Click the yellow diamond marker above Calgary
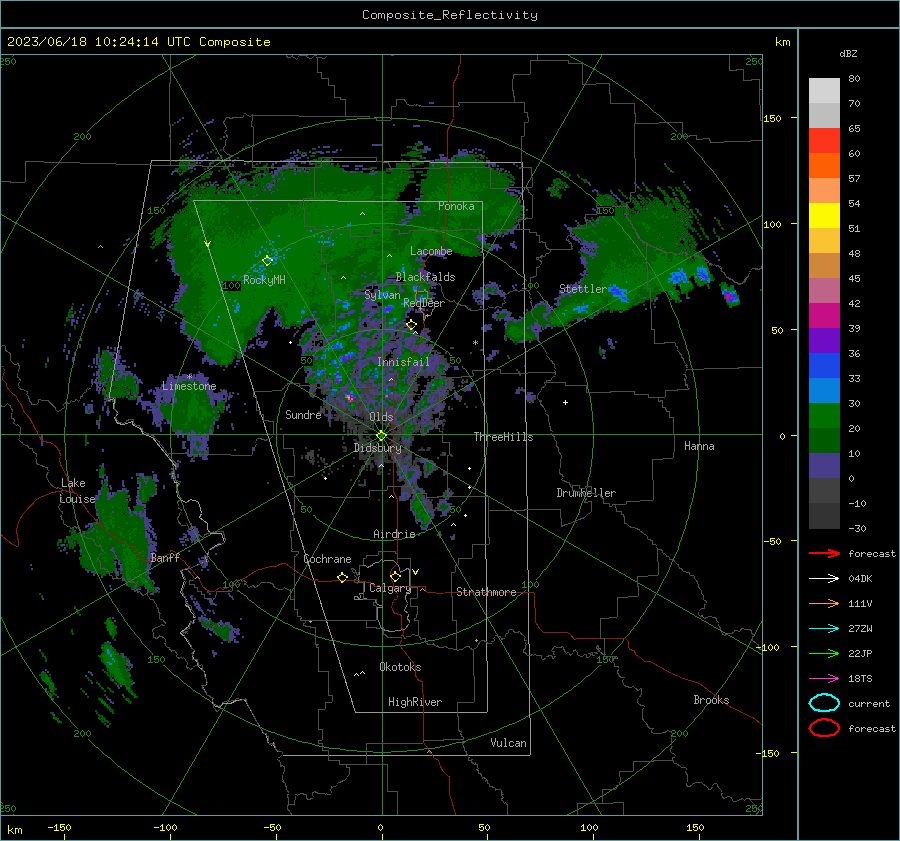The height and width of the screenshot is (841, 900). [395, 576]
